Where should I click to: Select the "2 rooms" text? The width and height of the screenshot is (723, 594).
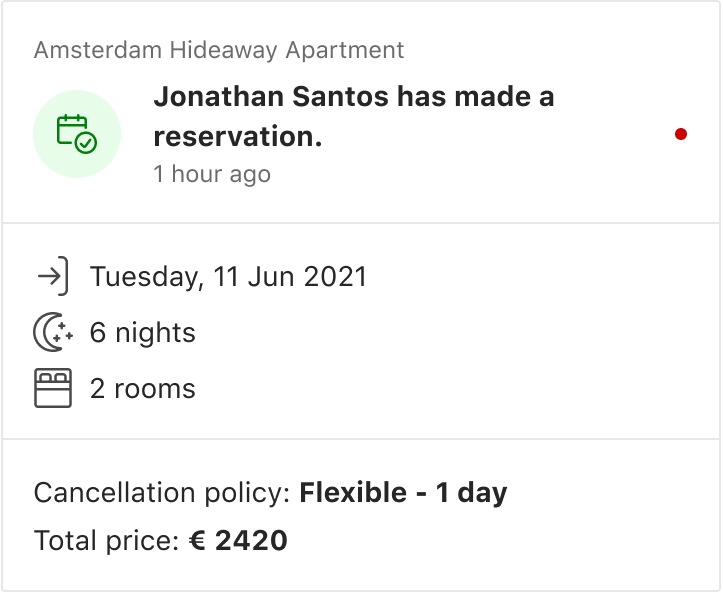click(143, 388)
